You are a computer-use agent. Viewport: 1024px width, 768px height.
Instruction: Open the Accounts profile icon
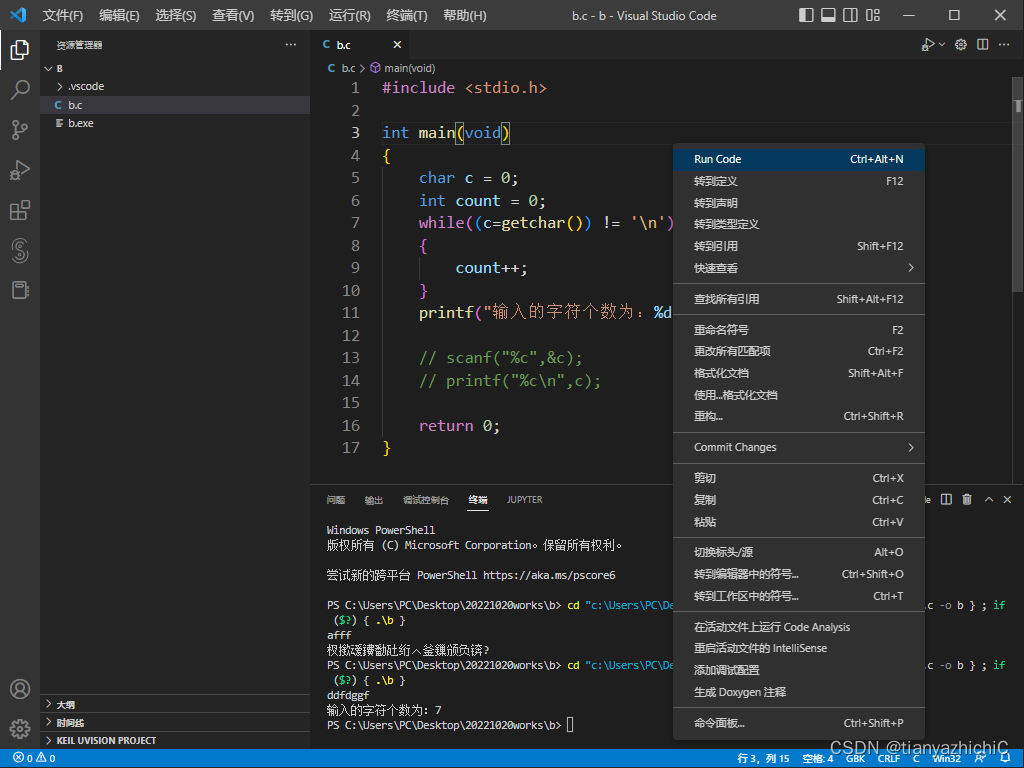click(20, 689)
